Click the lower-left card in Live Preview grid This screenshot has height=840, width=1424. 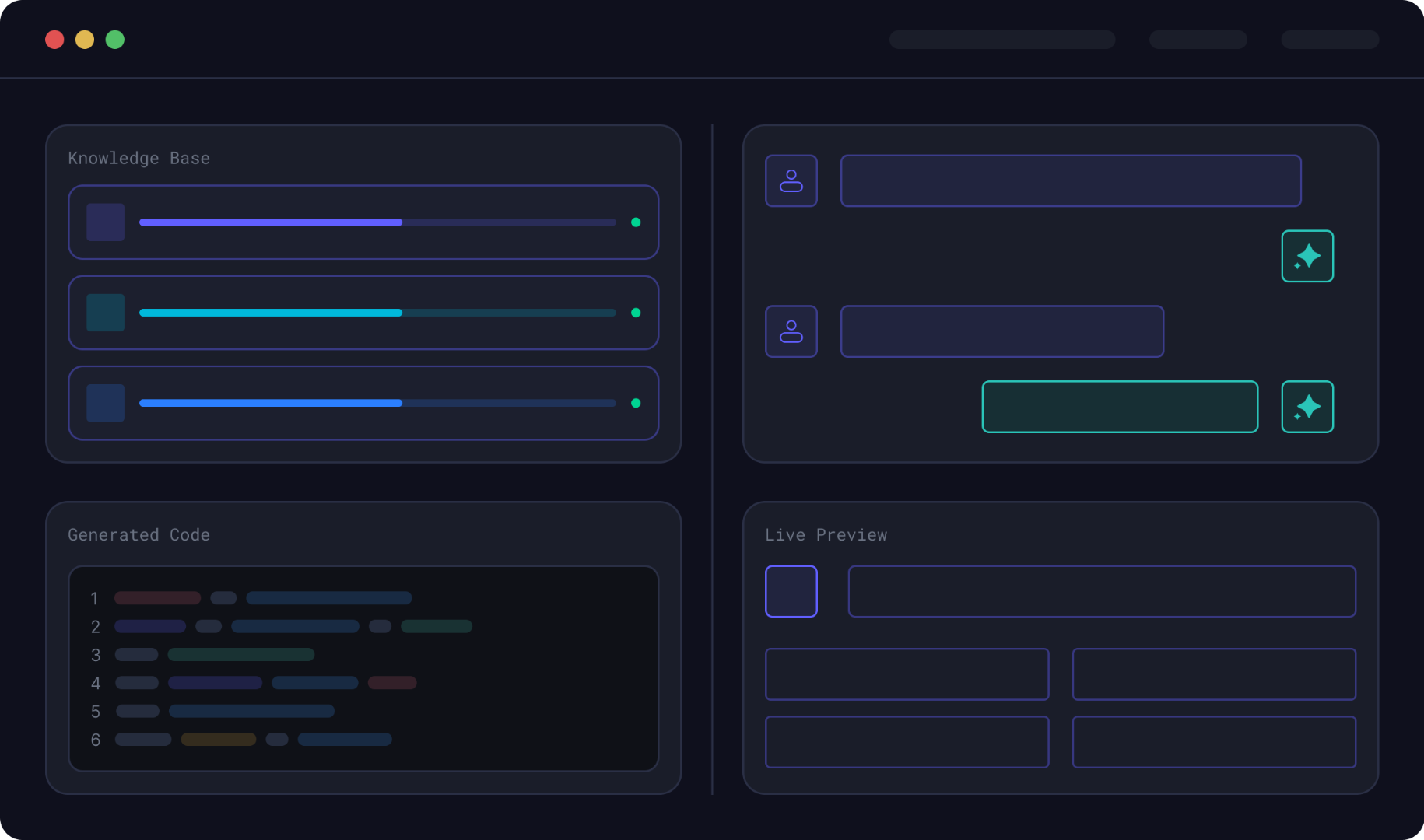click(x=907, y=742)
